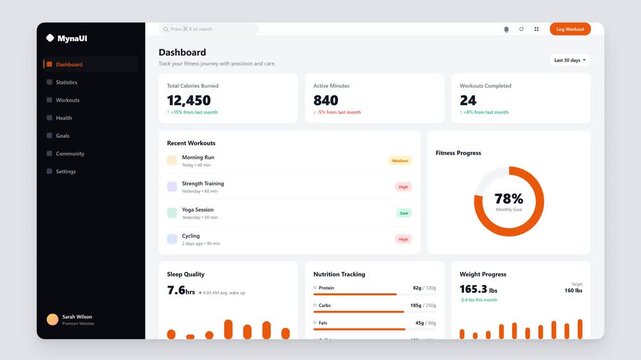Open Community in the sidebar
Image resolution: width=641 pixels, height=360 pixels.
pyautogui.click(x=91, y=154)
